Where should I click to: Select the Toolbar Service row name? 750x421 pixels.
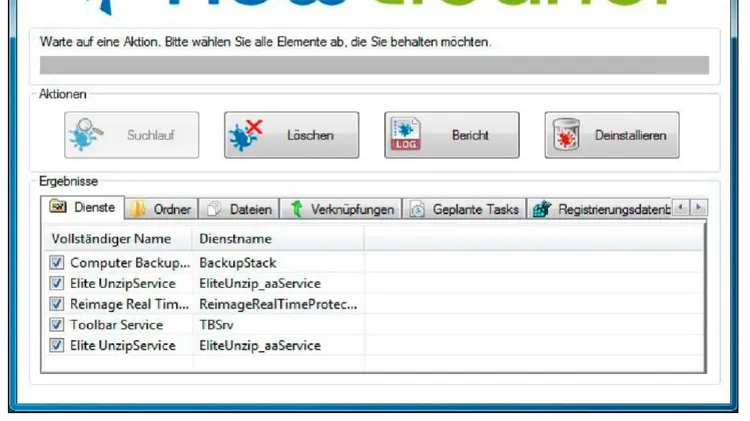coord(117,325)
